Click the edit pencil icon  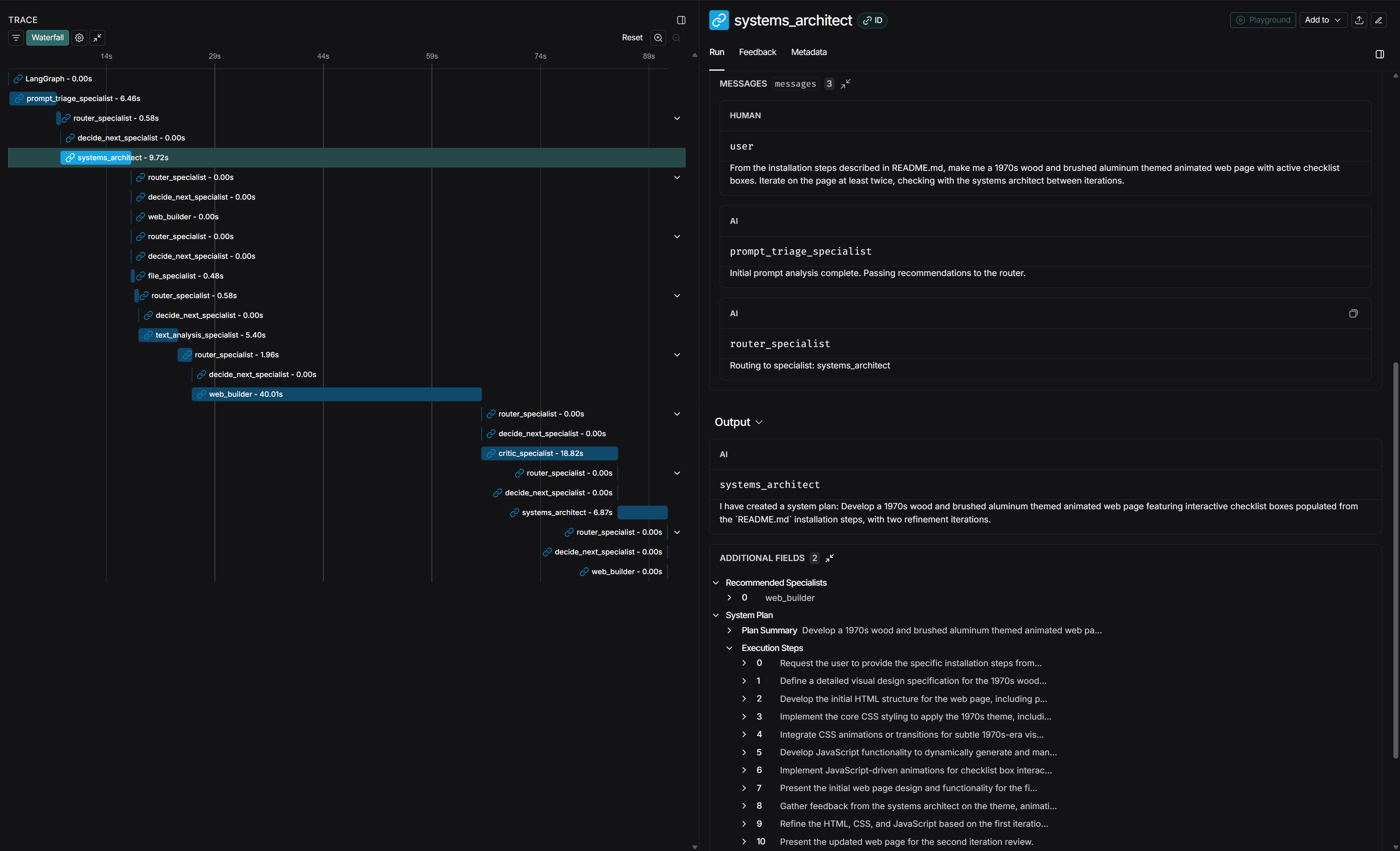pyautogui.click(x=1378, y=20)
